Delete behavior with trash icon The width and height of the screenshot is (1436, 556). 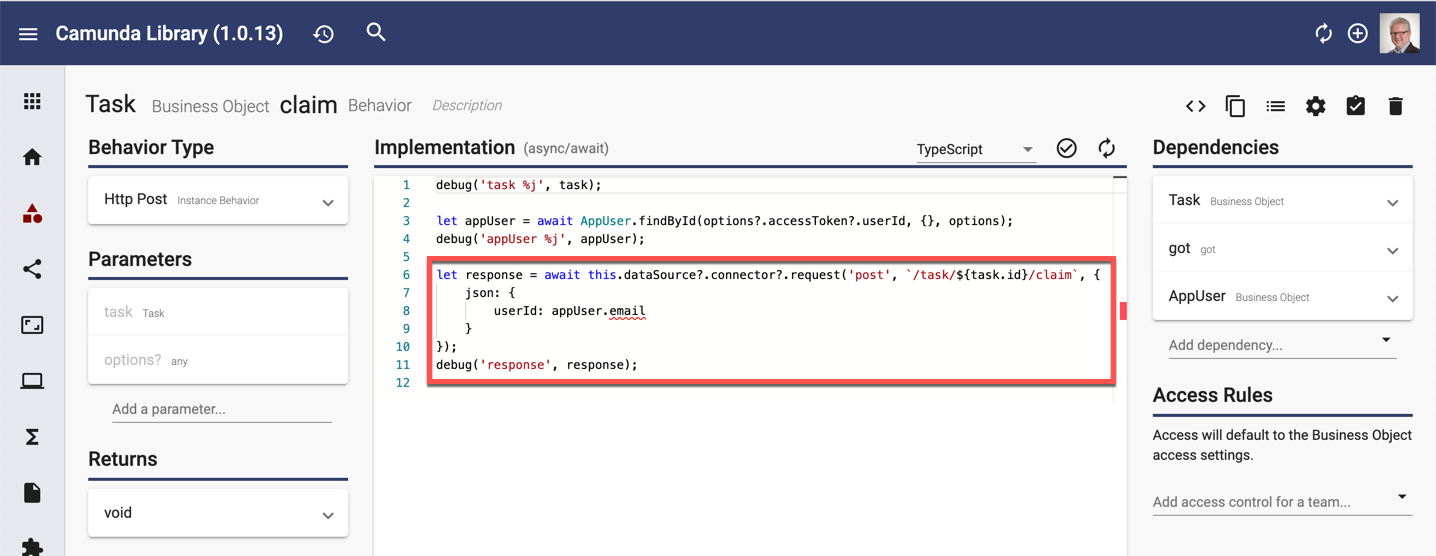point(1395,106)
